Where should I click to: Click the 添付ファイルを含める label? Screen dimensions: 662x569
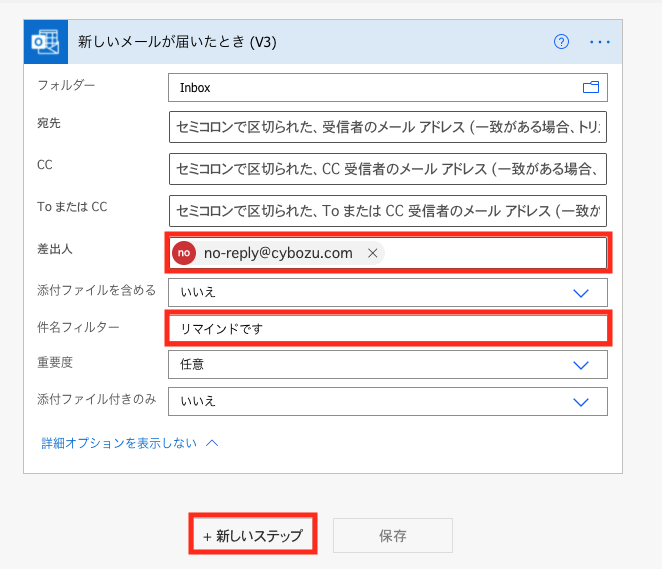click(96, 290)
